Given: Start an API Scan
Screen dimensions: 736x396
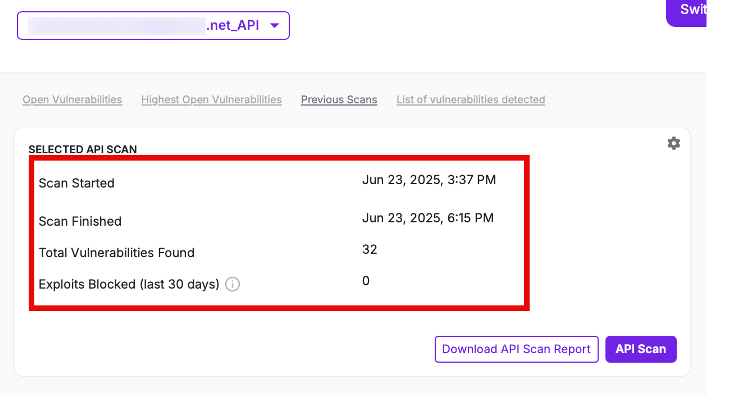Looking at the screenshot, I should coord(641,349).
